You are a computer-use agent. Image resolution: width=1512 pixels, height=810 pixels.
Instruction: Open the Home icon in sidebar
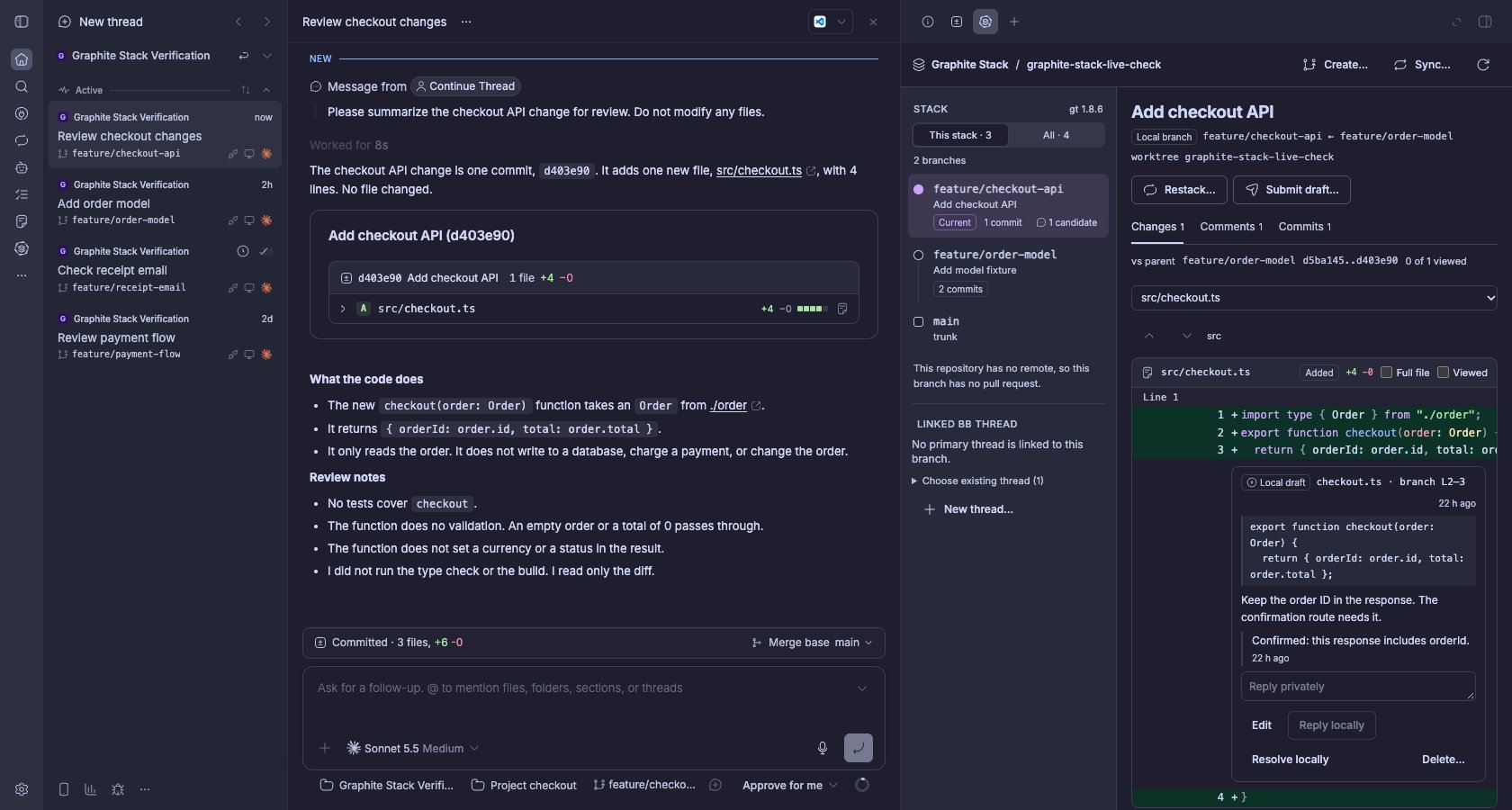(22, 59)
